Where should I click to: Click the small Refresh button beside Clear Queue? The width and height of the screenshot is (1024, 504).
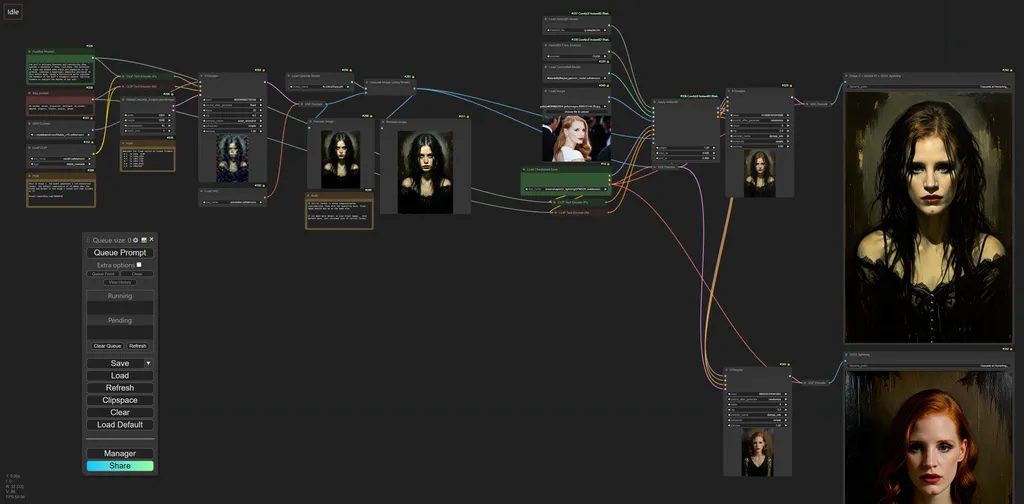138,346
